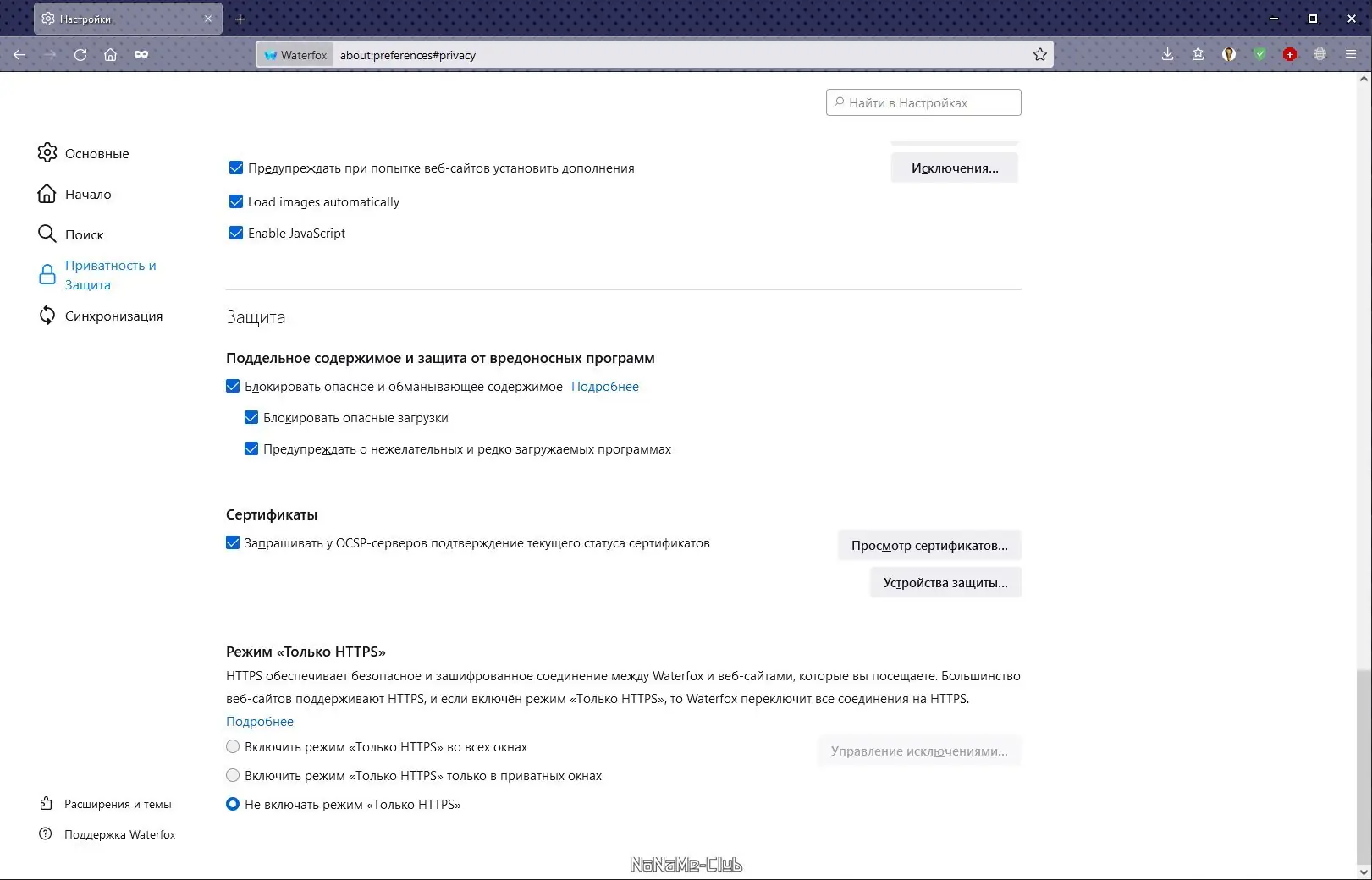The width and height of the screenshot is (1372, 880).
Task: Reload the current page
Action: [80, 54]
